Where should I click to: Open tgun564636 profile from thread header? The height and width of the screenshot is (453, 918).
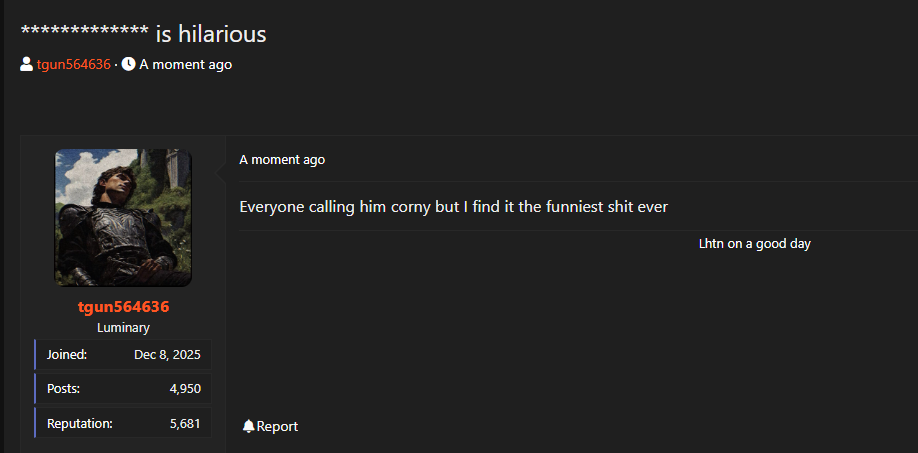[73, 65]
